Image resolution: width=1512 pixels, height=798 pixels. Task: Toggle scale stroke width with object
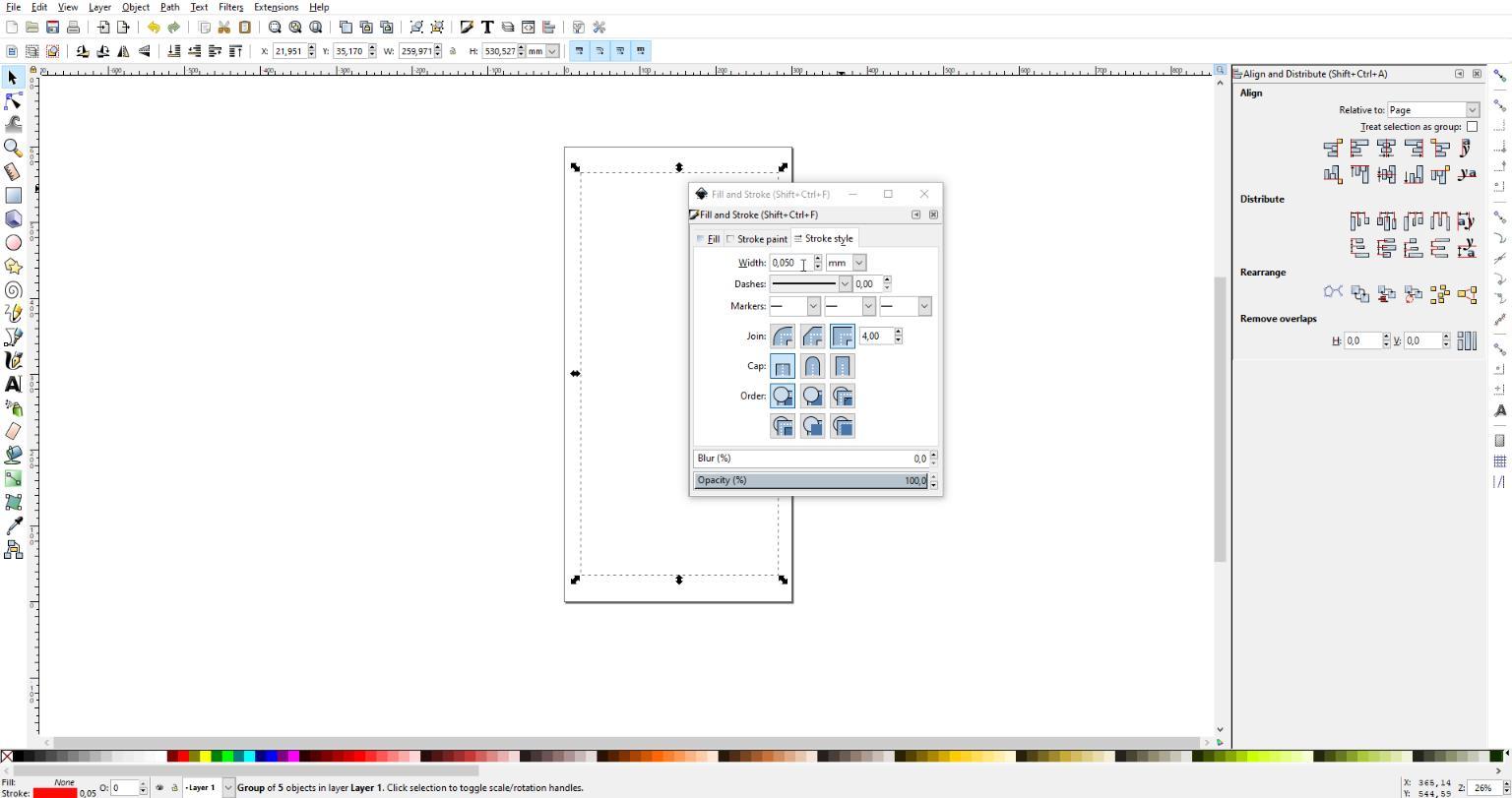579,51
